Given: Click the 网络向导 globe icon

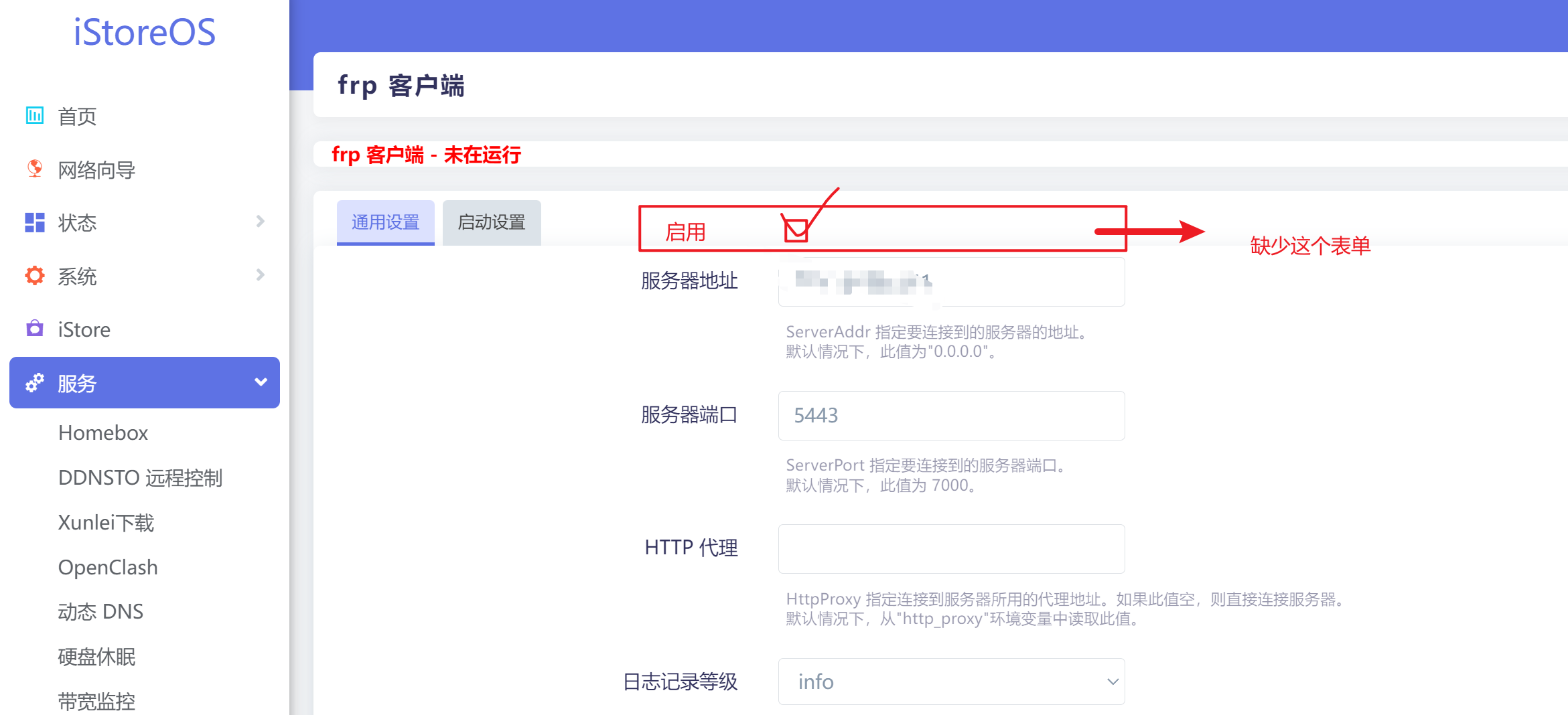Looking at the screenshot, I should 34,169.
